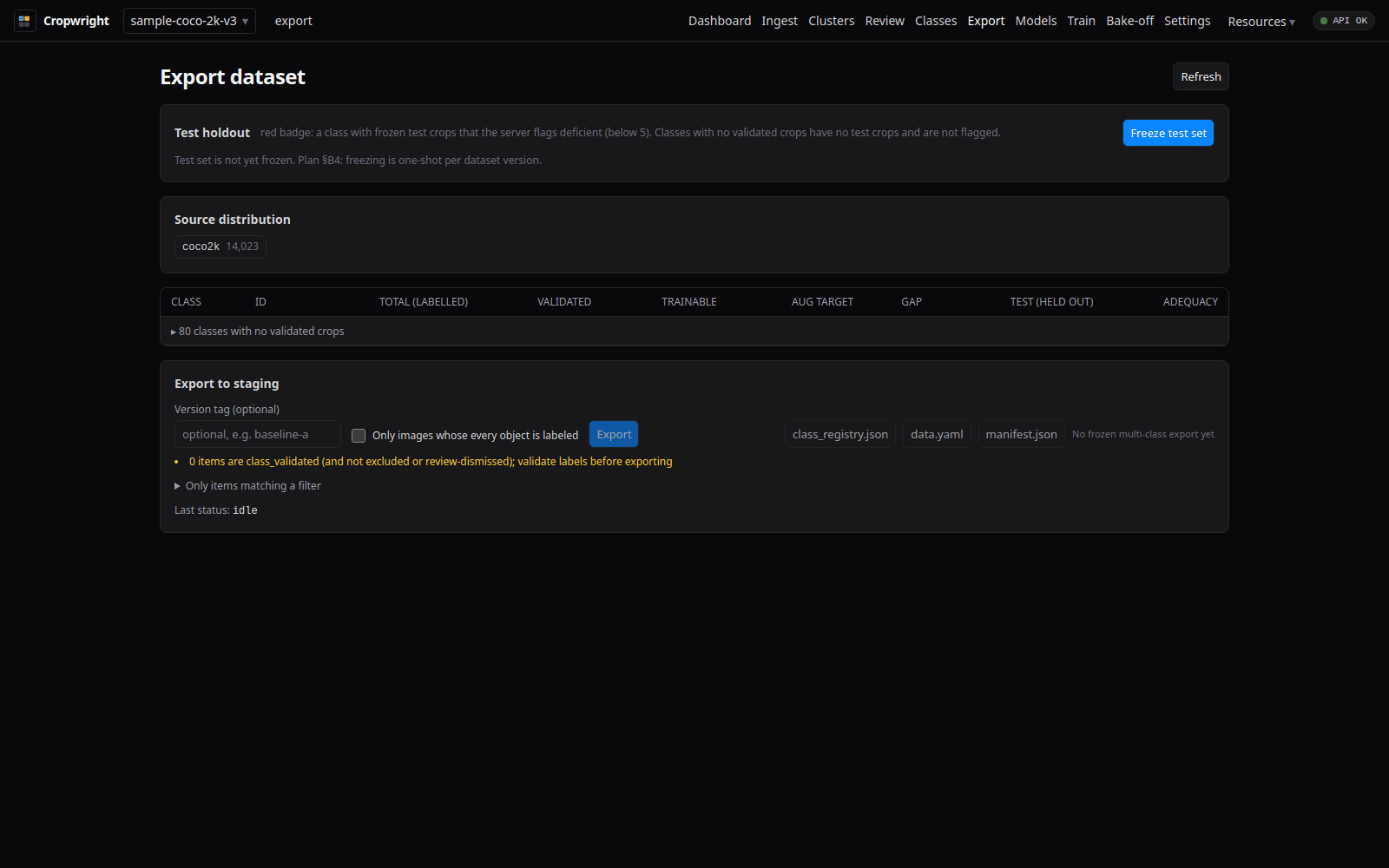Open the sample-coco-2k-v3 dataset dropdown
1389x868 pixels.
point(189,21)
